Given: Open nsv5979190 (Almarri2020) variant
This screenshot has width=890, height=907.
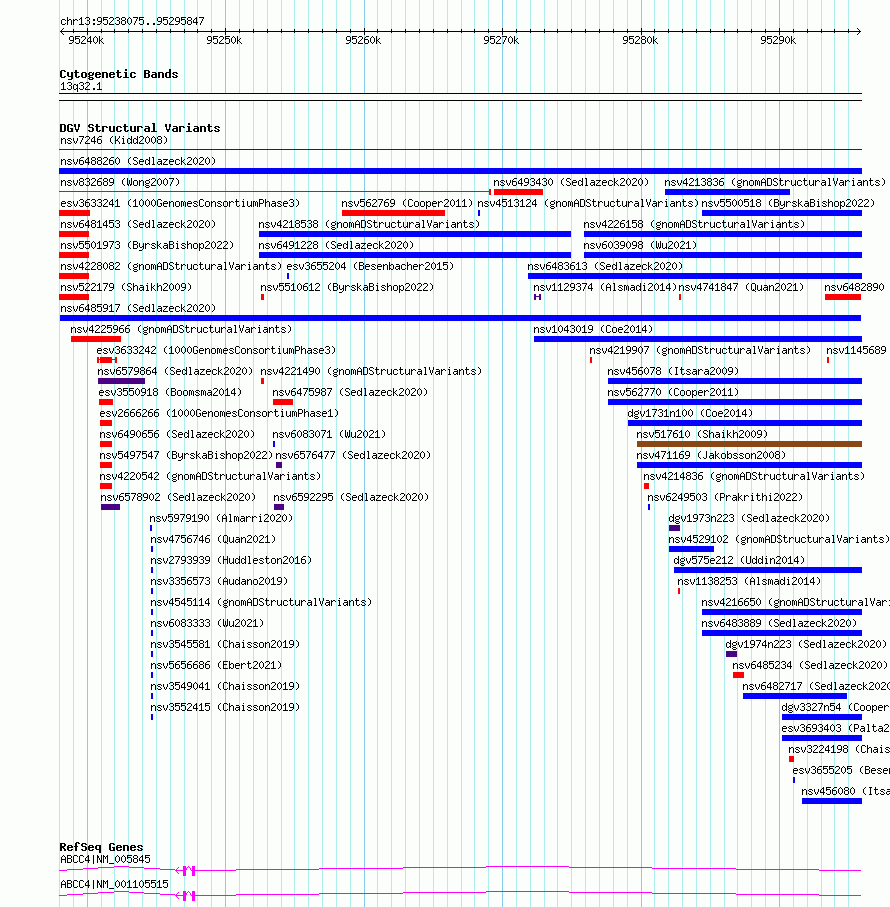Looking at the screenshot, I should click(221, 518).
